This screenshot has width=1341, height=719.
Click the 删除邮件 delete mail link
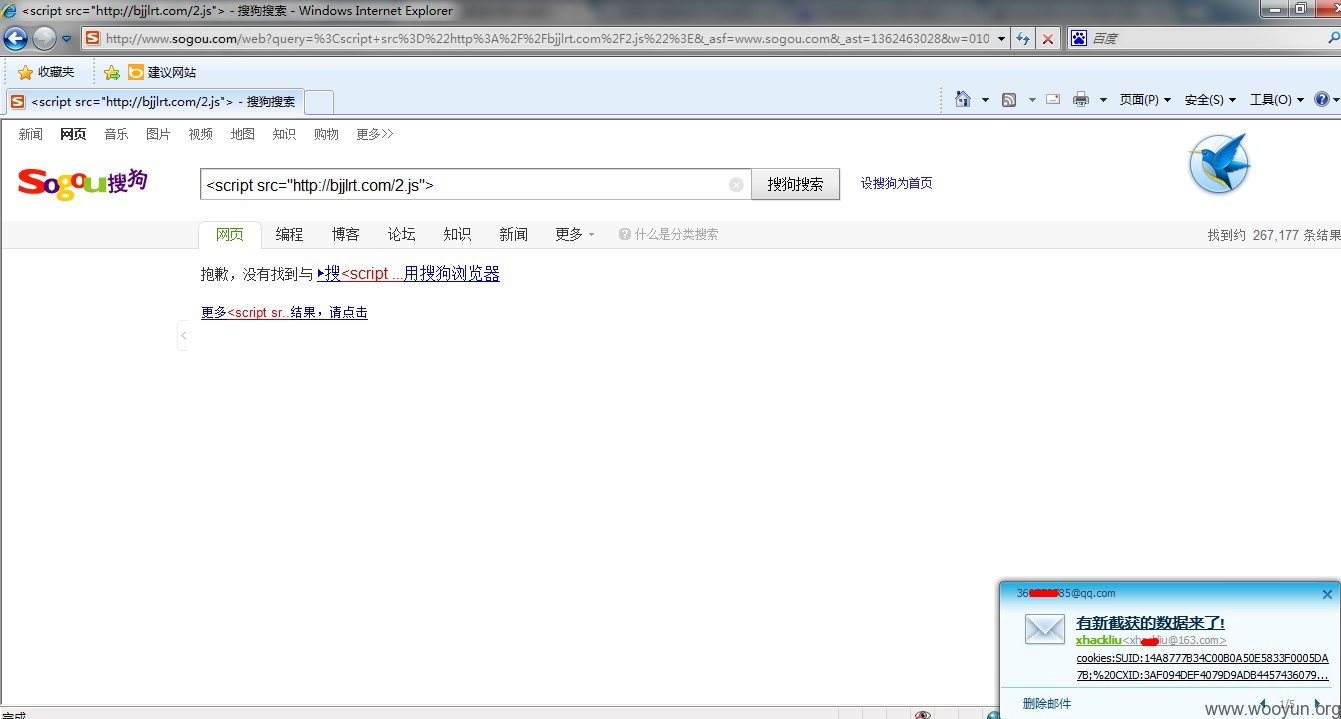pyautogui.click(x=1046, y=703)
